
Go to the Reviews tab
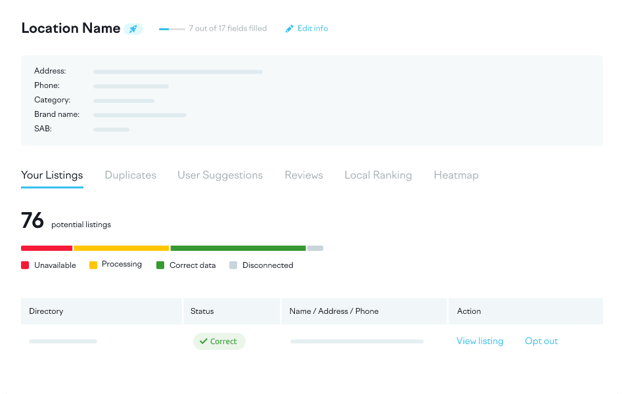[304, 176]
